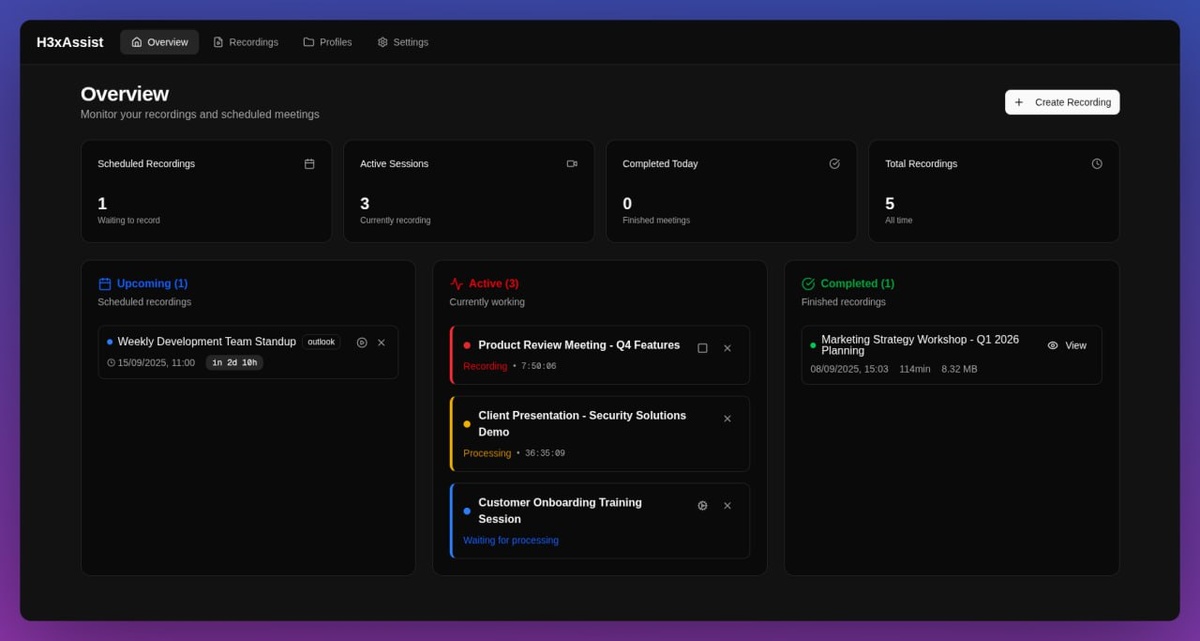Stop the Product Review Meeting recording
The image size is (1200, 641).
click(x=702, y=348)
